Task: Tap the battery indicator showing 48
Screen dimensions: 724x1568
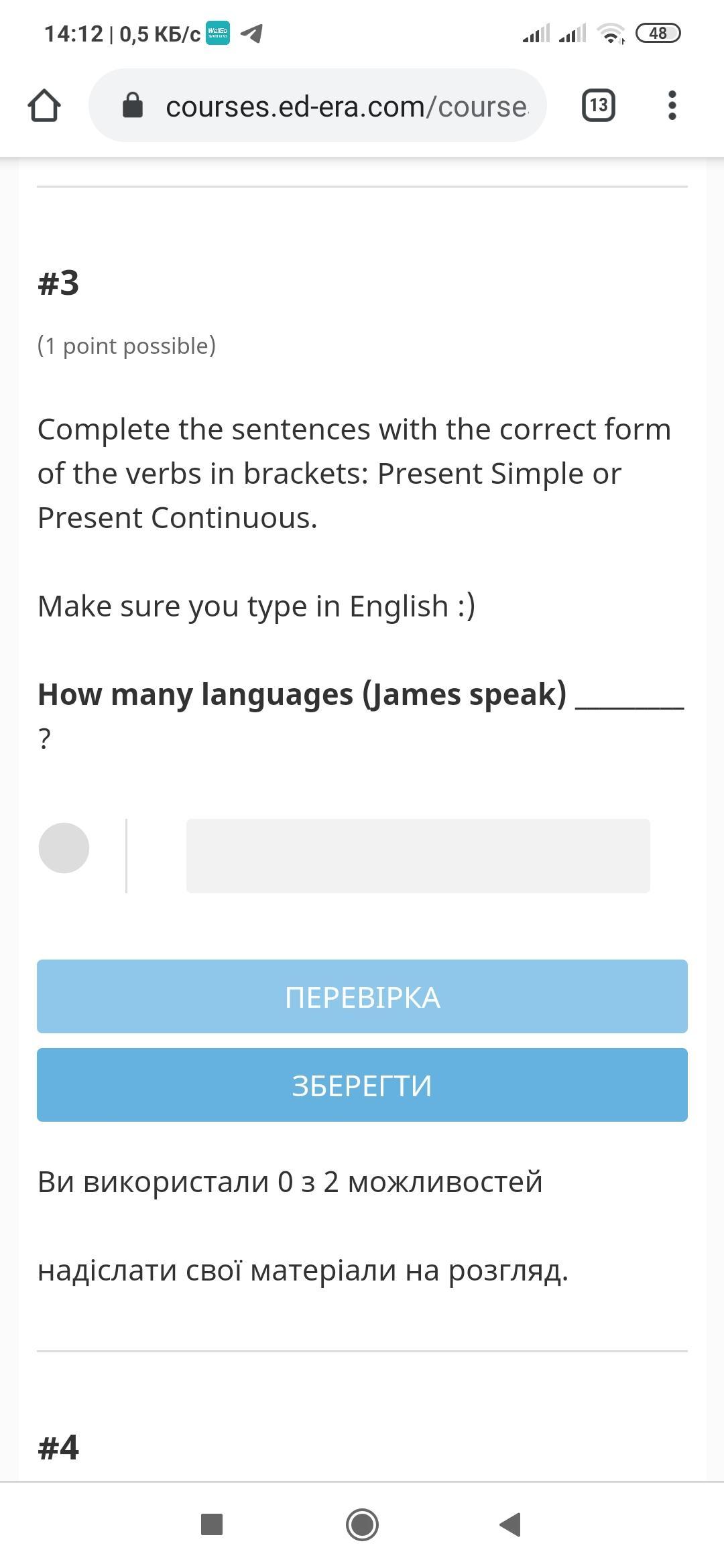Action: [x=658, y=33]
